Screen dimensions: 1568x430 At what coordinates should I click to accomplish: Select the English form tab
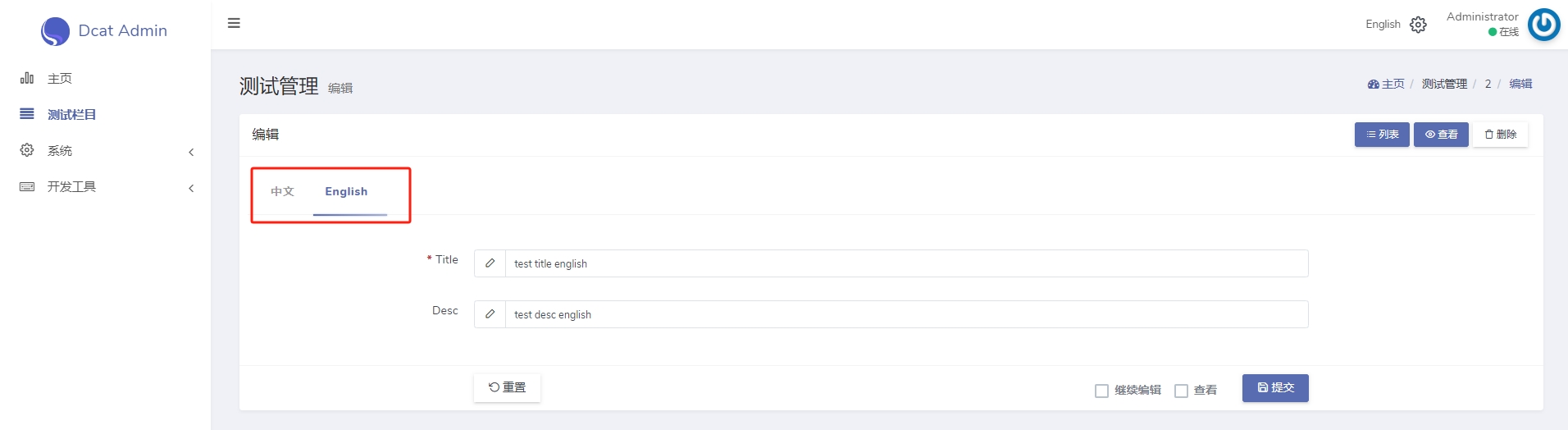tap(346, 191)
